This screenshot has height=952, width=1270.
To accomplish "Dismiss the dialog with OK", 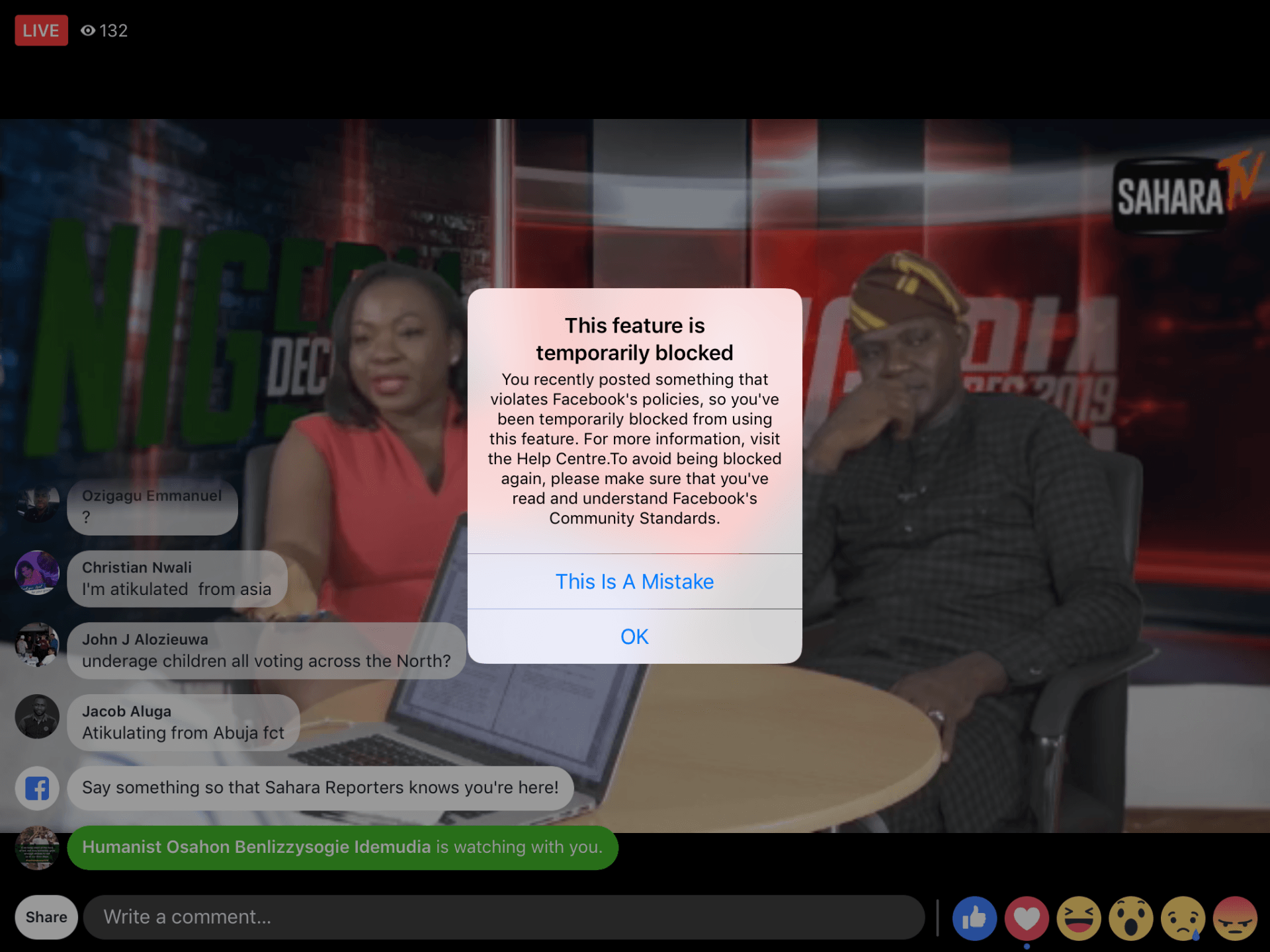I will point(634,637).
